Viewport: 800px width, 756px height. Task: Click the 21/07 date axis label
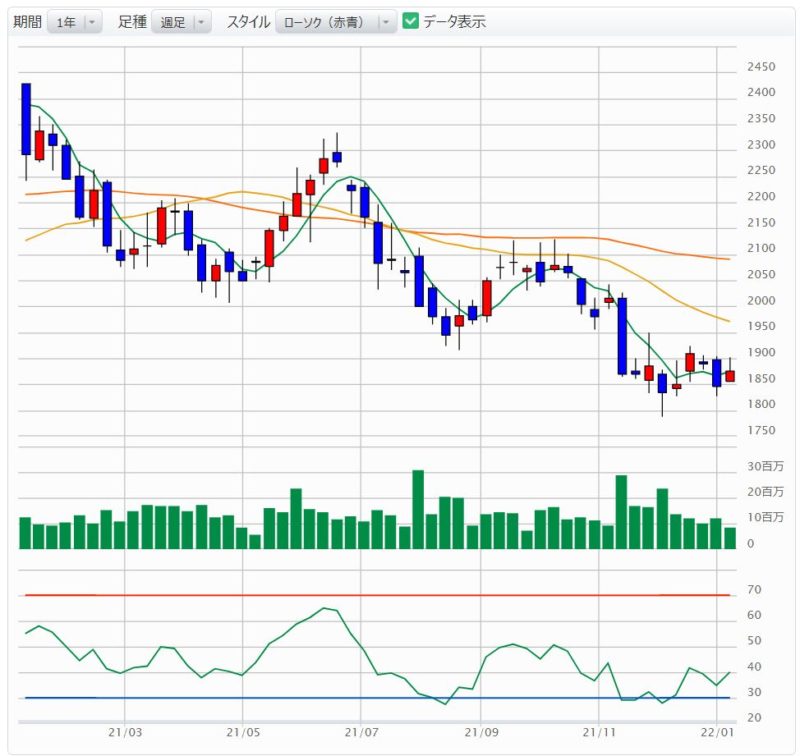pyautogui.click(x=361, y=733)
